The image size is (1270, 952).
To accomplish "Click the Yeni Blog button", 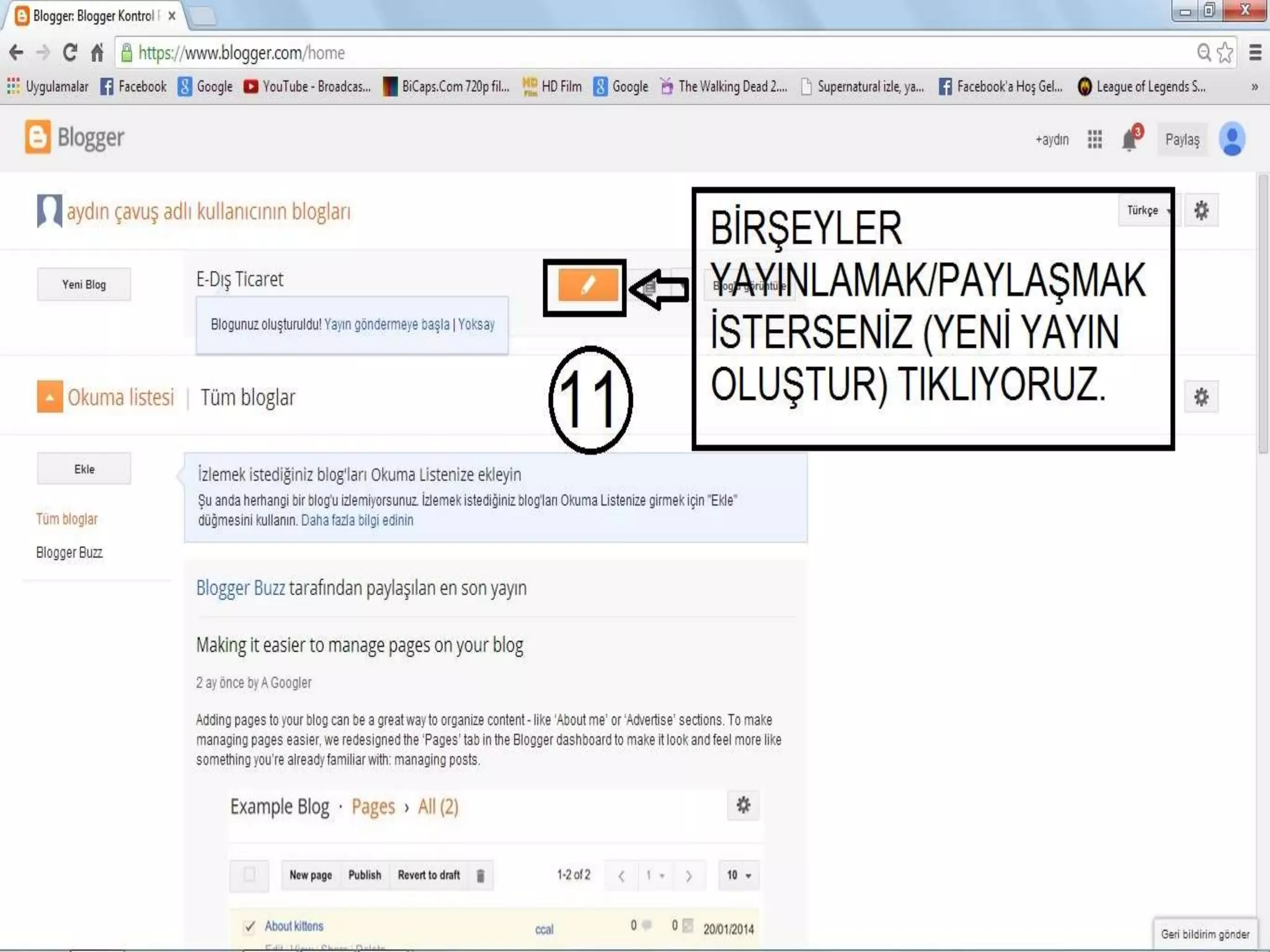I will click(84, 284).
